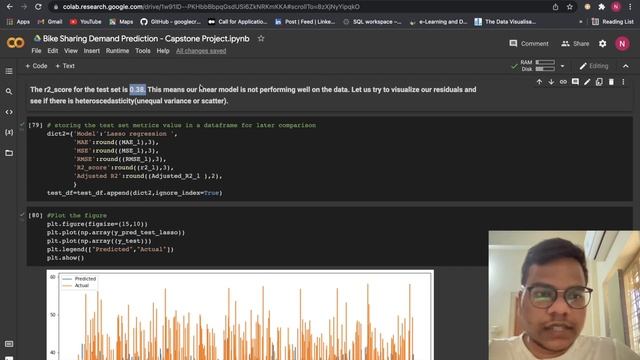Reload the Colab page
Viewport: 640px width, 360px height.
pyautogui.click(x=38, y=7)
